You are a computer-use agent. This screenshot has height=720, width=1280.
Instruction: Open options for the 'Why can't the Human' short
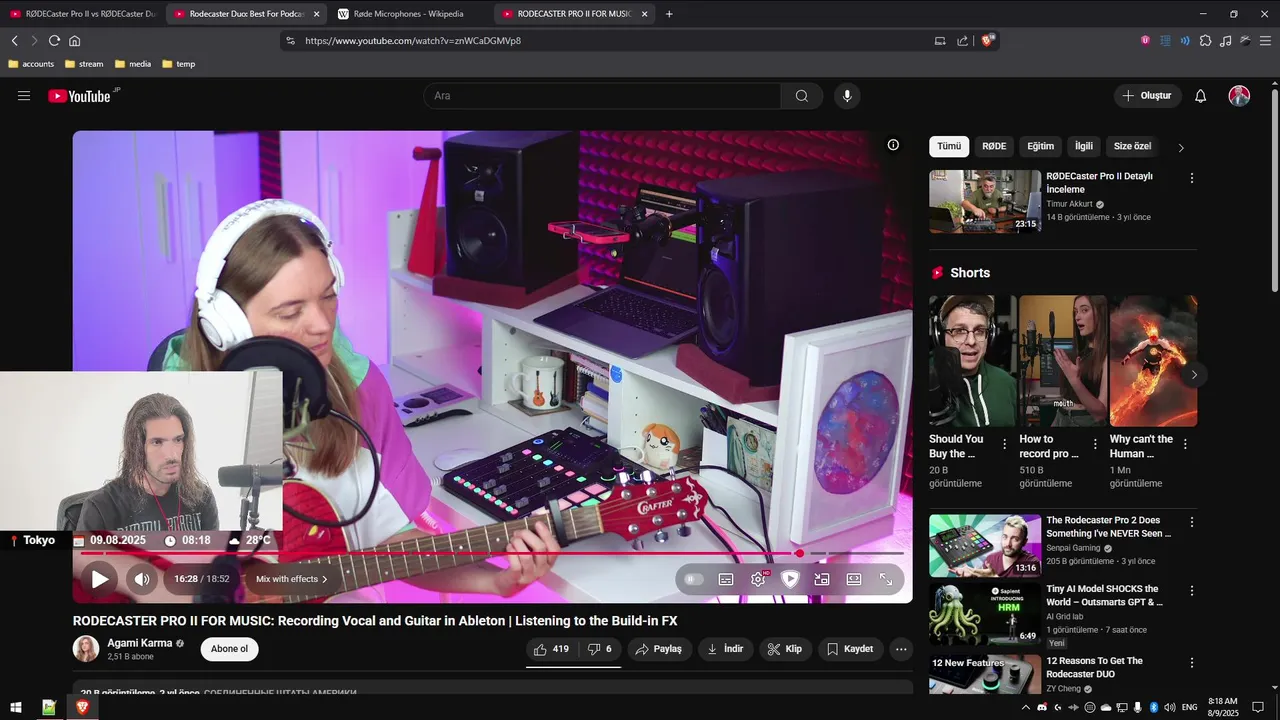(1185, 444)
